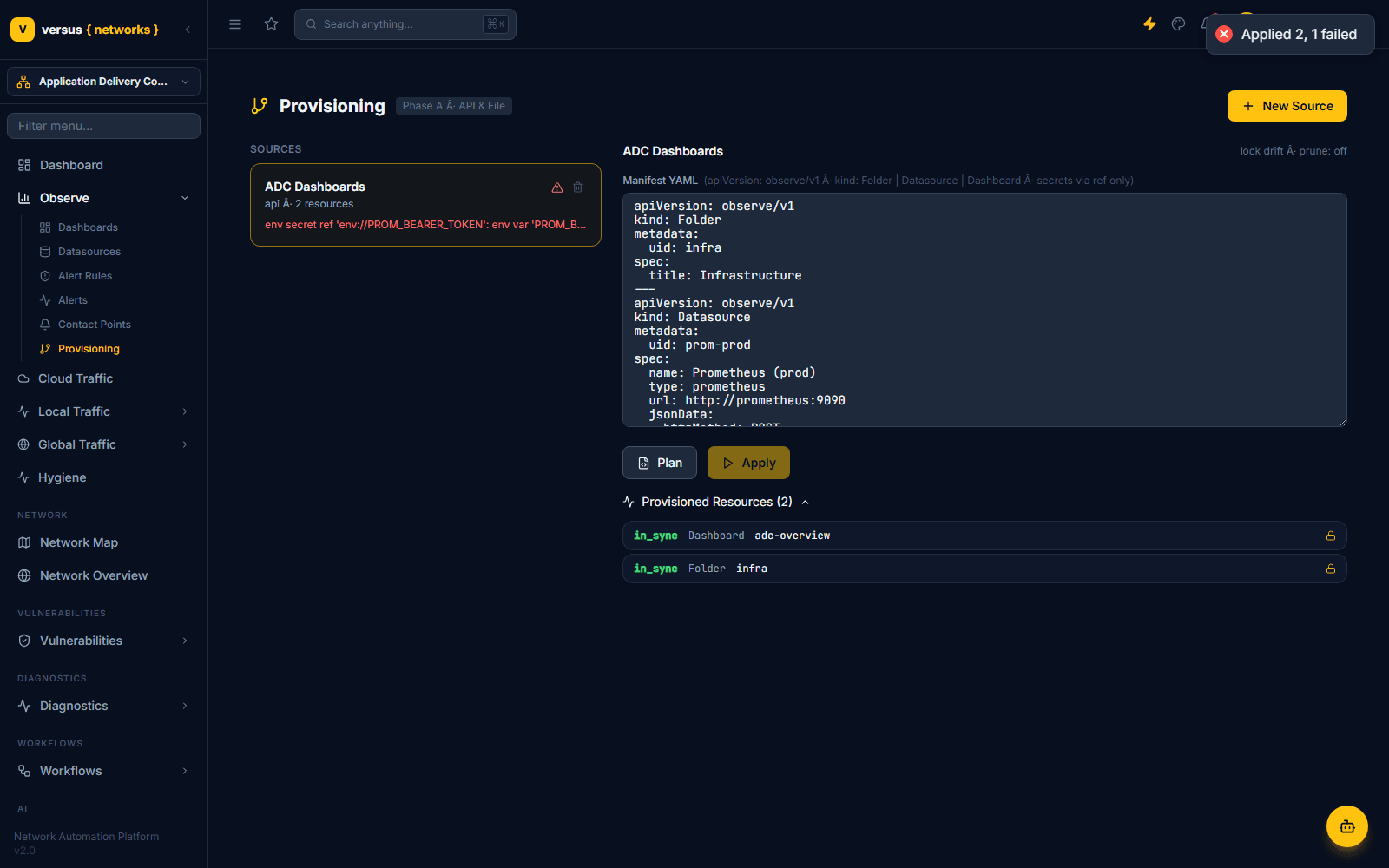Favorite this page with the star icon
The height and width of the screenshot is (868, 1389).
pos(272,24)
